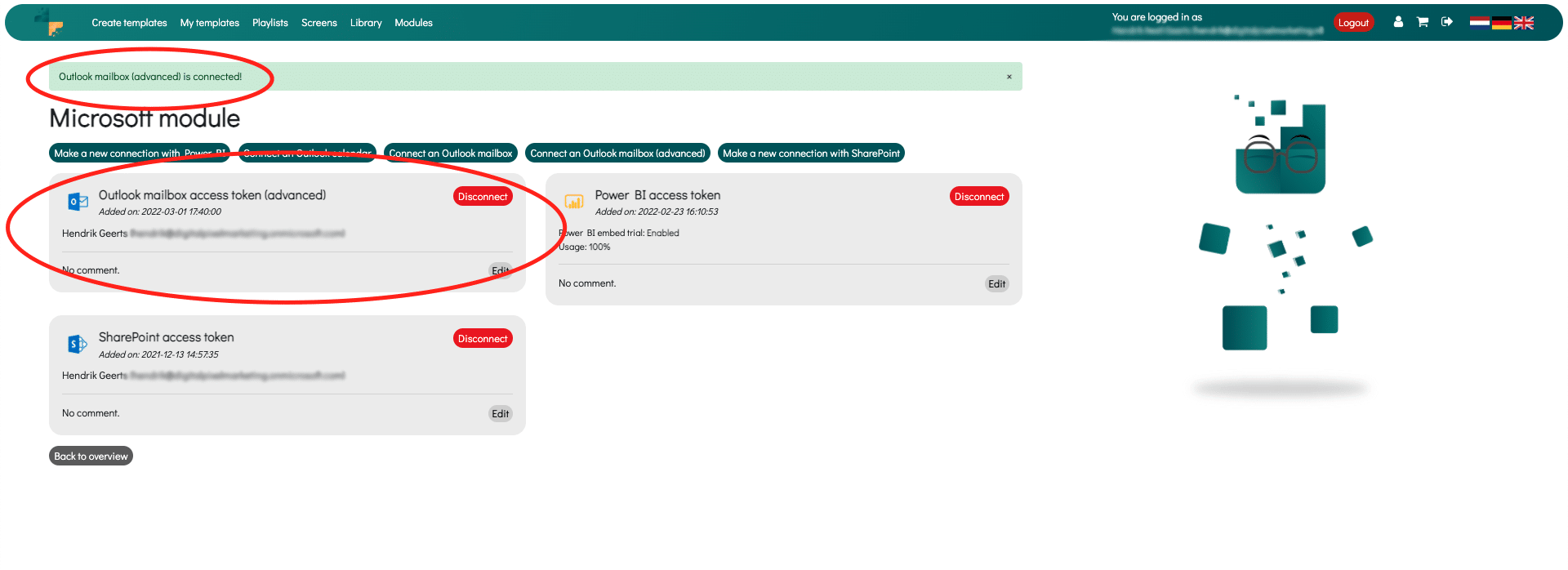Open the Library menu item
Image resolution: width=1568 pixels, height=570 pixels.
click(366, 23)
